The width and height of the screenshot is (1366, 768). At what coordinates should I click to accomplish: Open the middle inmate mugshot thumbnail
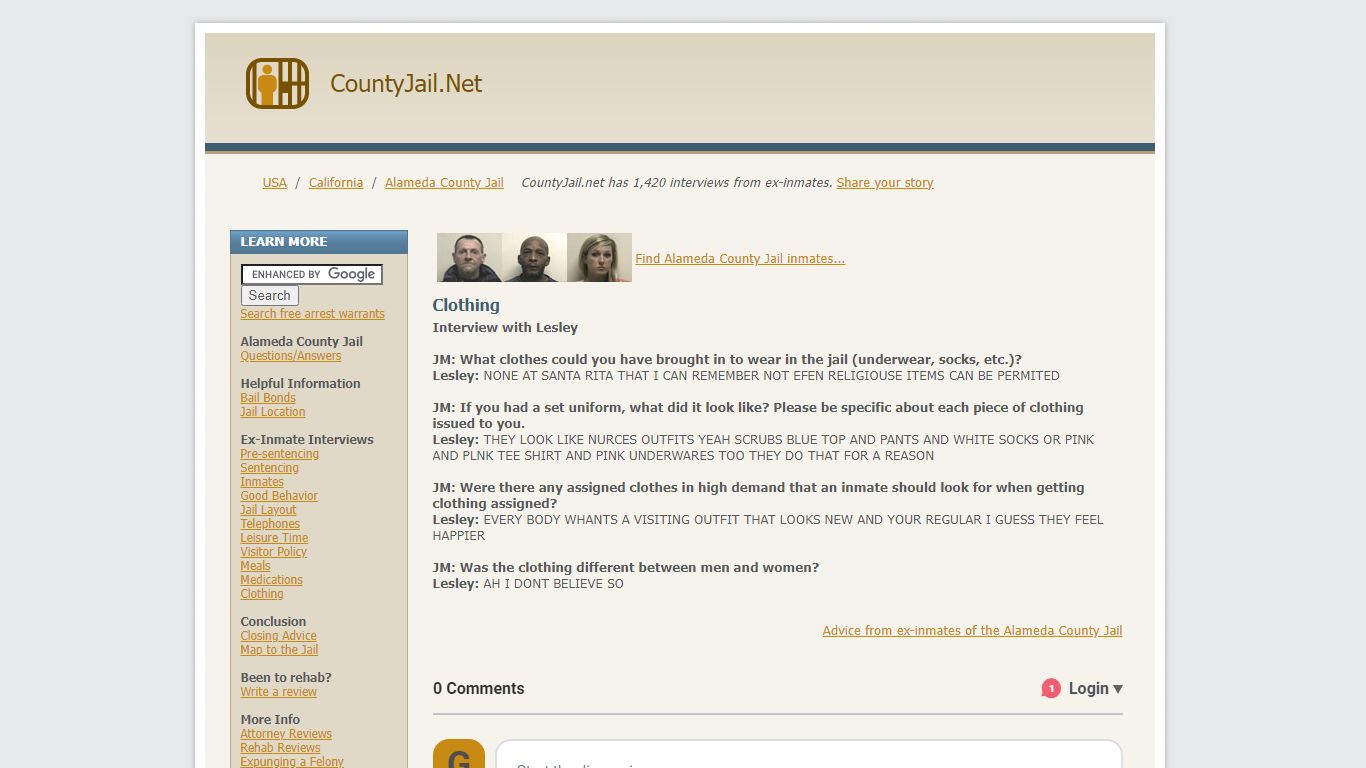click(x=534, y=258)
